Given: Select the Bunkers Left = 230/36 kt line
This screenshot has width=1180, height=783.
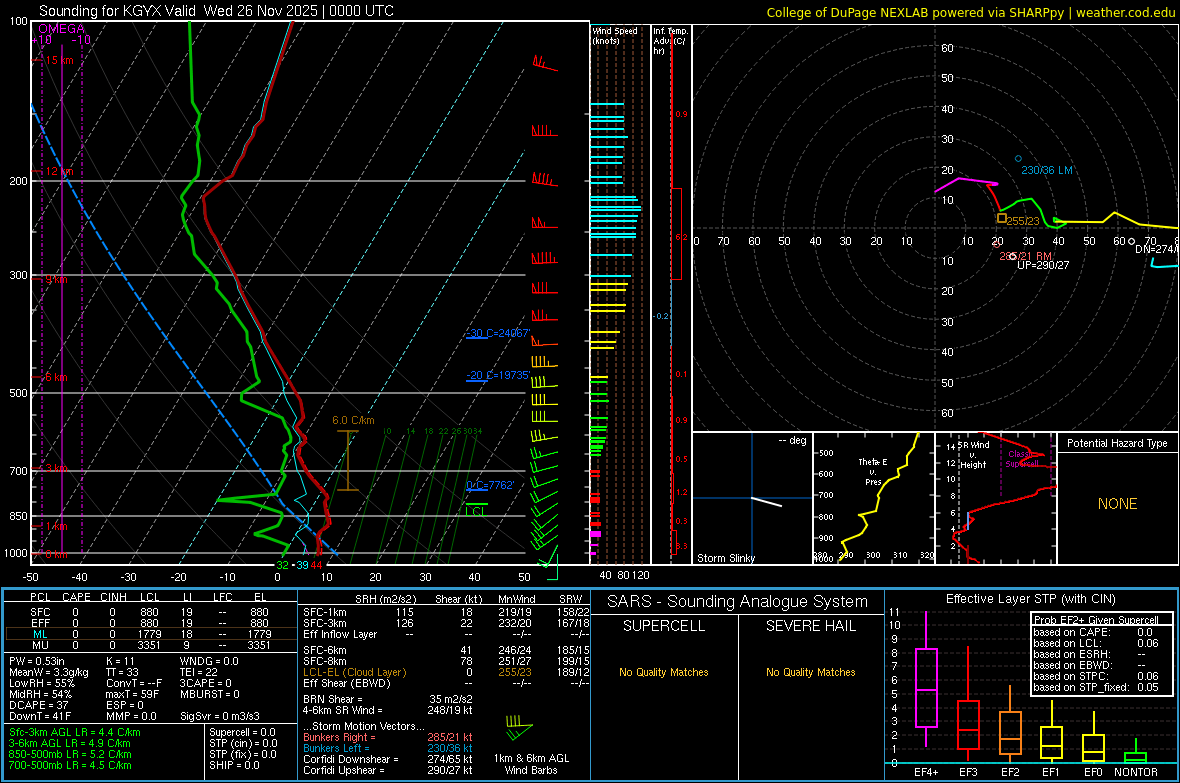Looking at the screenshot, I should 388,748.
